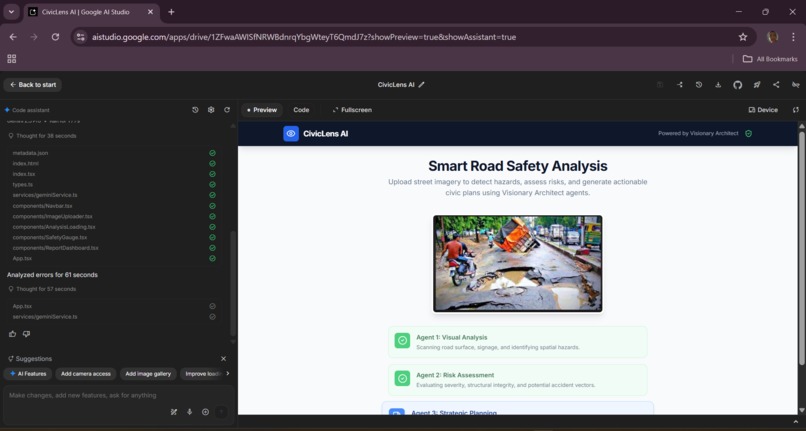Click the green check beside types.ts
This screenshot has width=806, height=431.
[x=212, y=185]
